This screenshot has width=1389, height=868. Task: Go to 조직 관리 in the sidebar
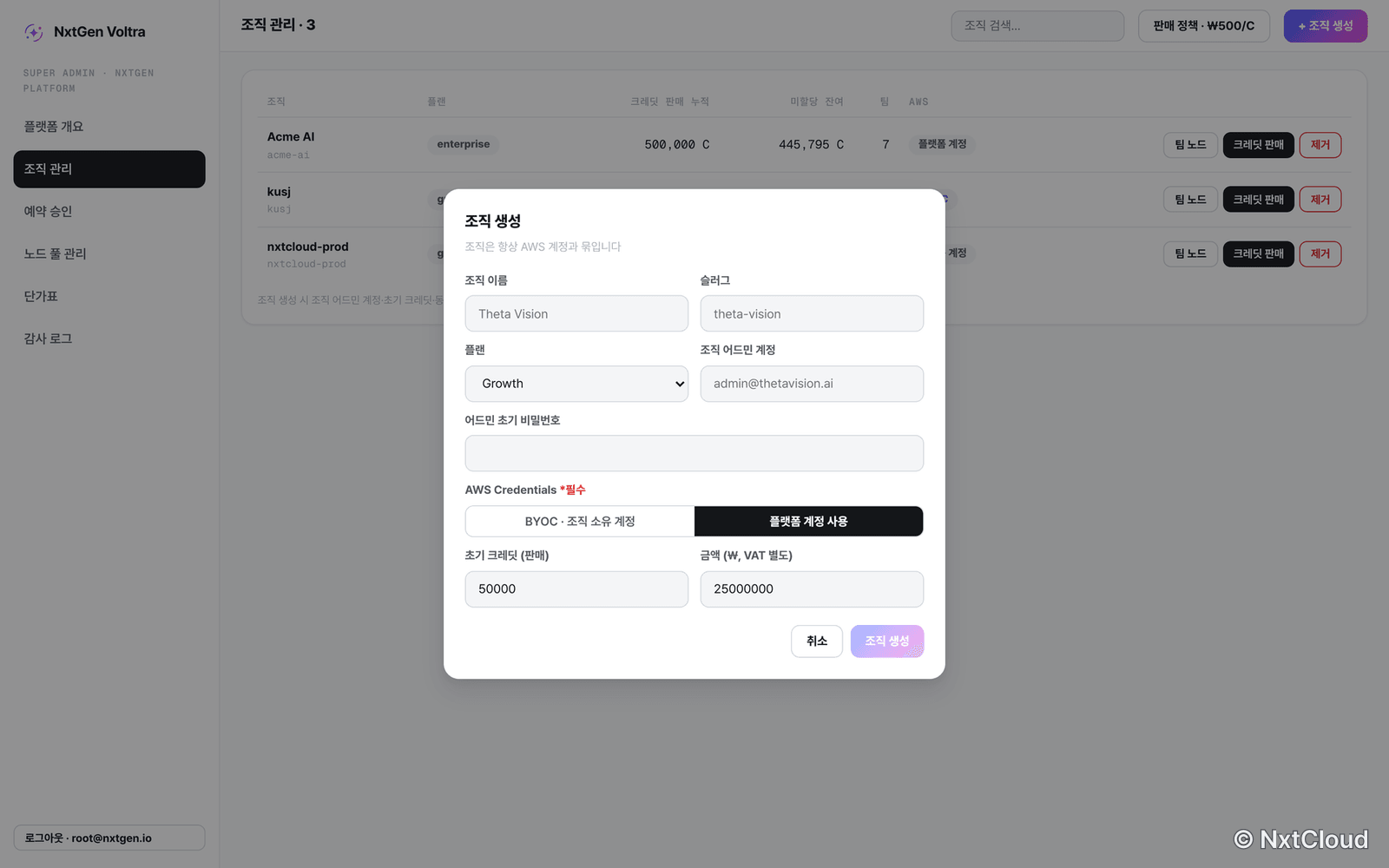pyautogui.click(x=109, y=169)
